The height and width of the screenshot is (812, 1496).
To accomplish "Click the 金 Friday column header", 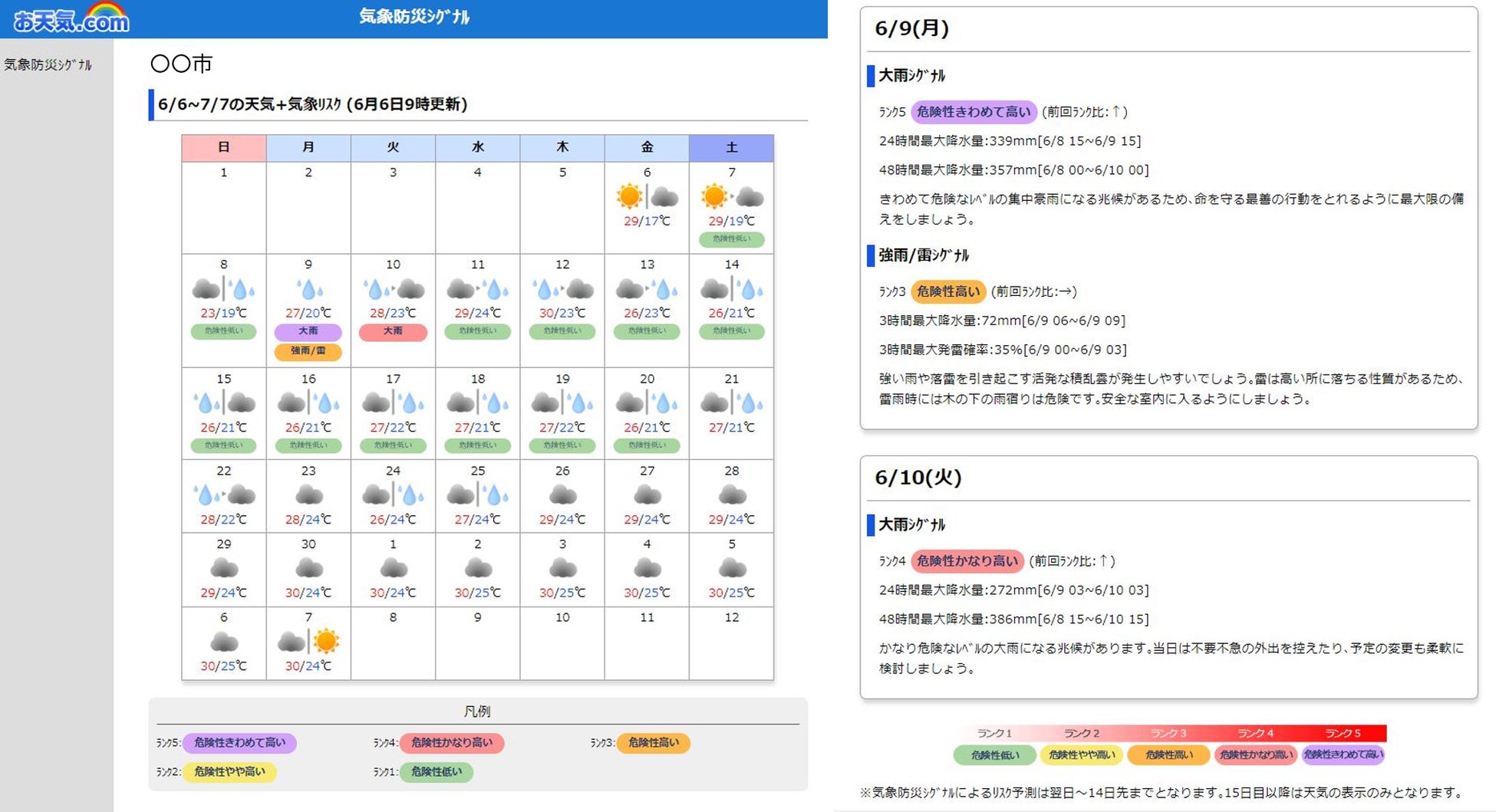I will point(647,148).
